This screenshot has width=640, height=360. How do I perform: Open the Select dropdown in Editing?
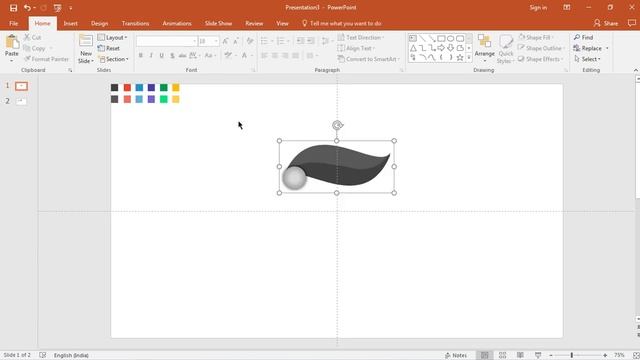pyautogui.click(x=587, y=59)
